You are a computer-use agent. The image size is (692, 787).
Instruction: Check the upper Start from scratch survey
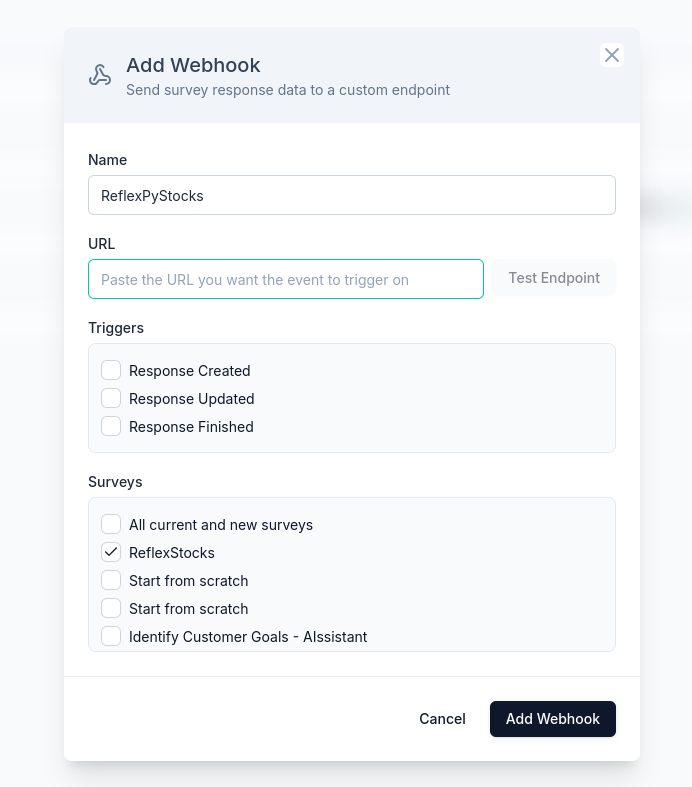(111, 580)
